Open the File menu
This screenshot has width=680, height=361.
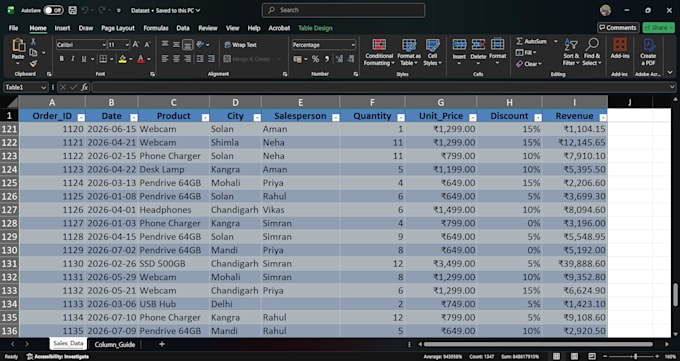[13, 28]
